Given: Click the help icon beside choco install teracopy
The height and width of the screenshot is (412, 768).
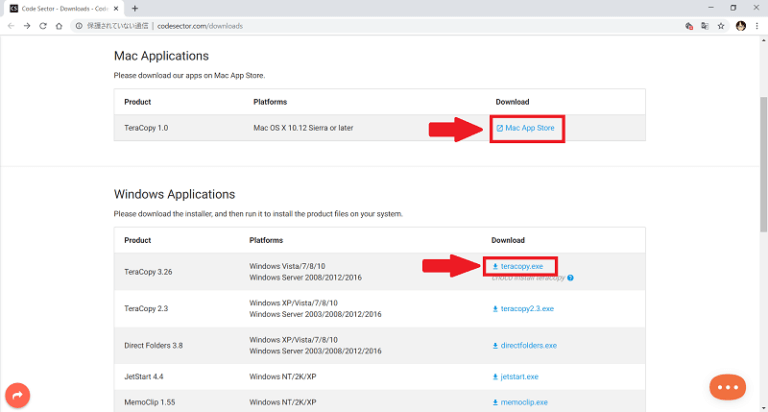Looking at the screenshot, I should pos(570,278).
